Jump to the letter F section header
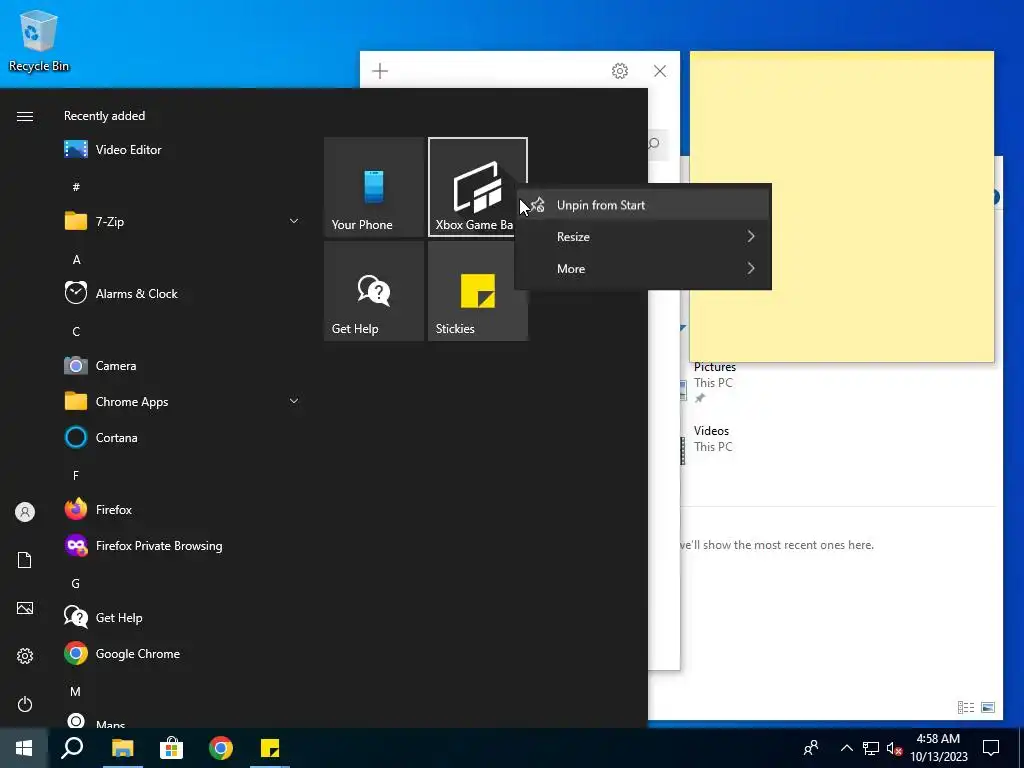 pos(76,475)
